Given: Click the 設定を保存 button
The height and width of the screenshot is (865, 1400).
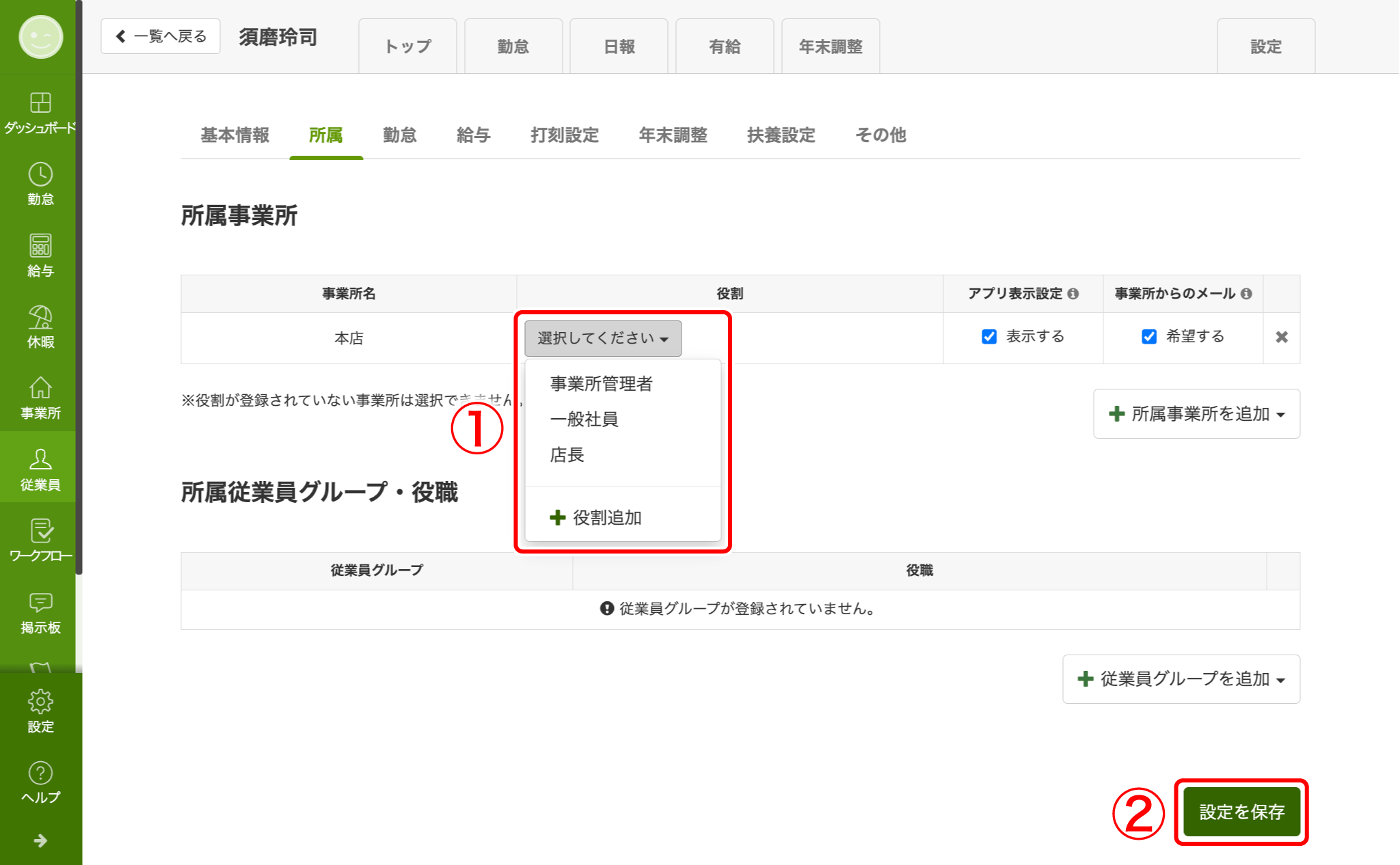Looking at the screenshot, I should coord(1241,812).
